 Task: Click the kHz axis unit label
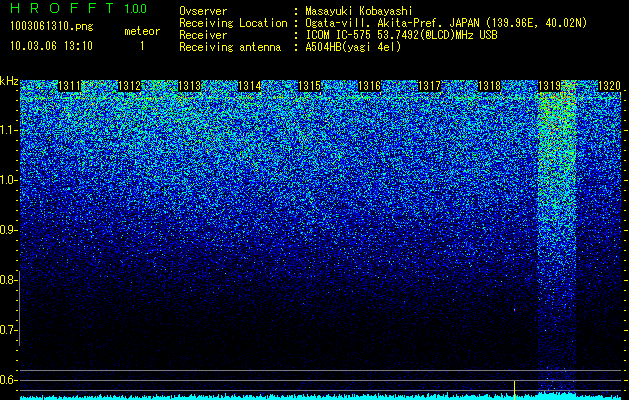[9, 81]
